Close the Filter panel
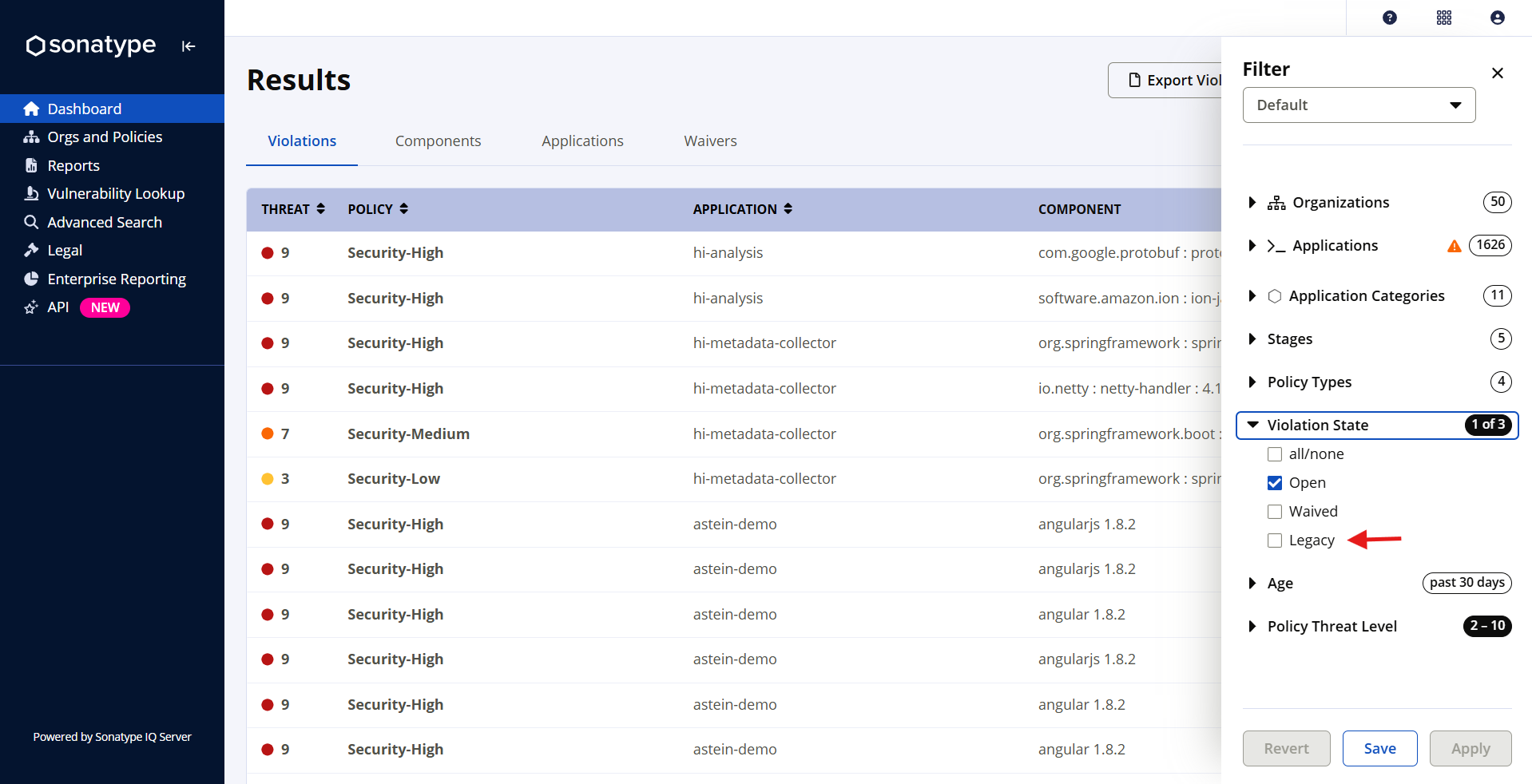Screen dimensions: 1532x784 (1498, 73)
